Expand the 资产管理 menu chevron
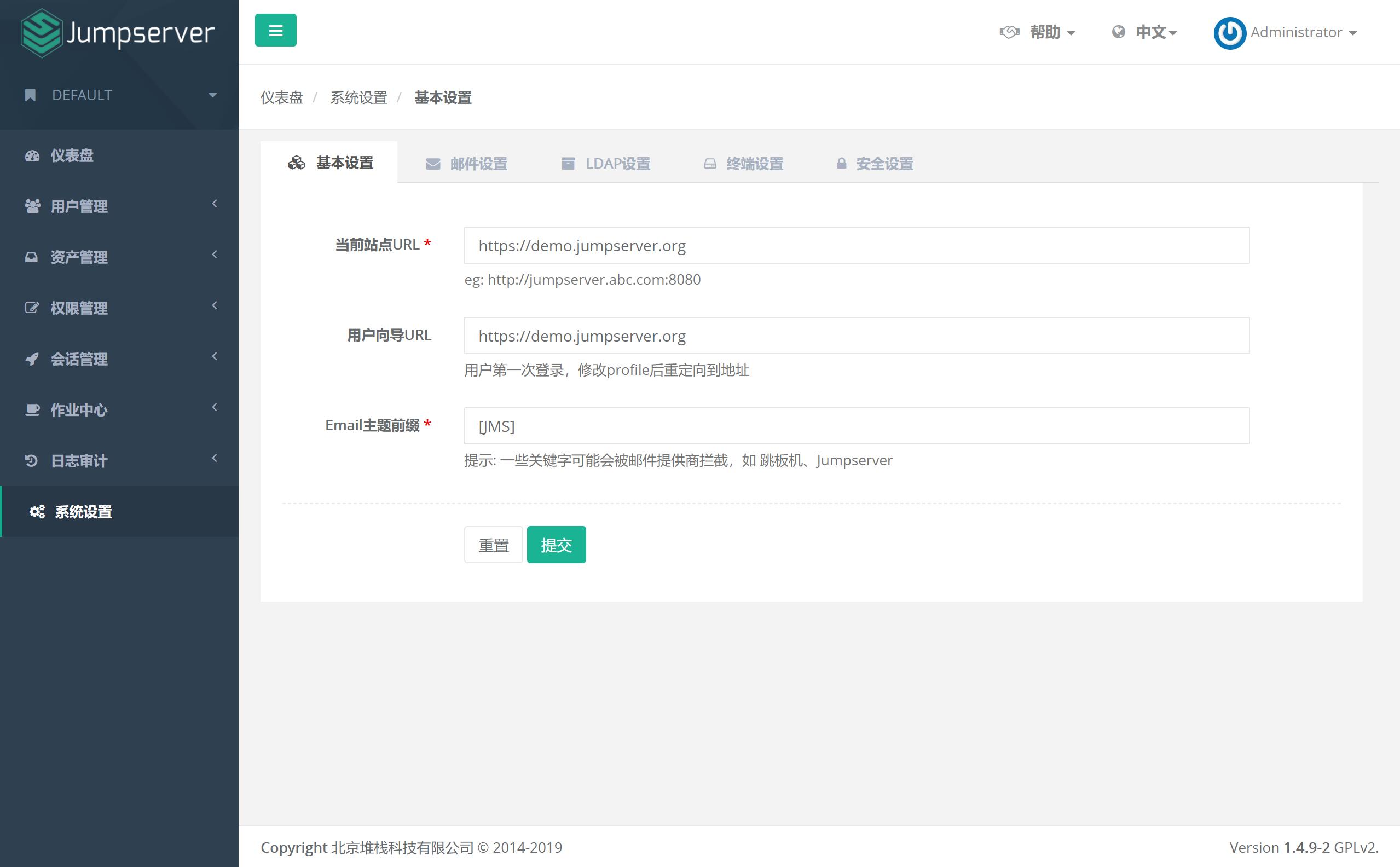Screen dimensions: 1400x867 215,255
